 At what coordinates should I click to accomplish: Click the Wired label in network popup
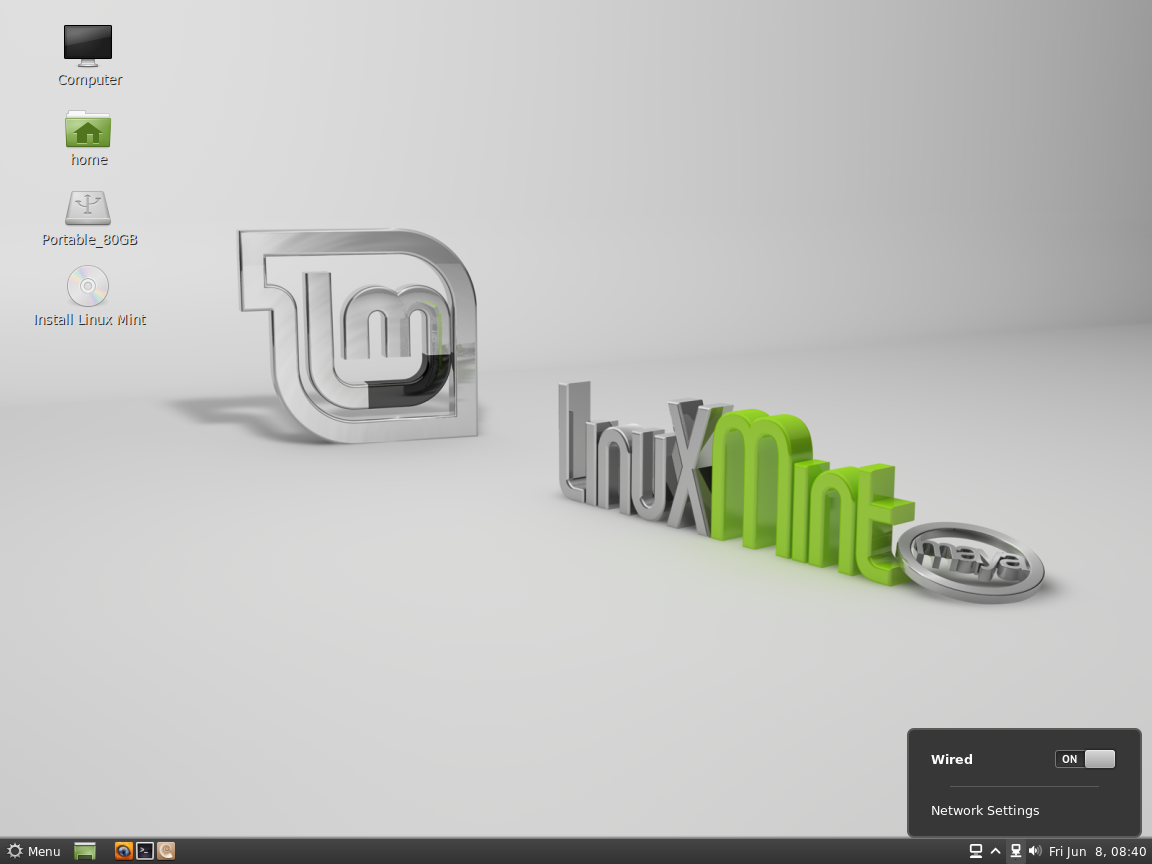coord(952,759)
